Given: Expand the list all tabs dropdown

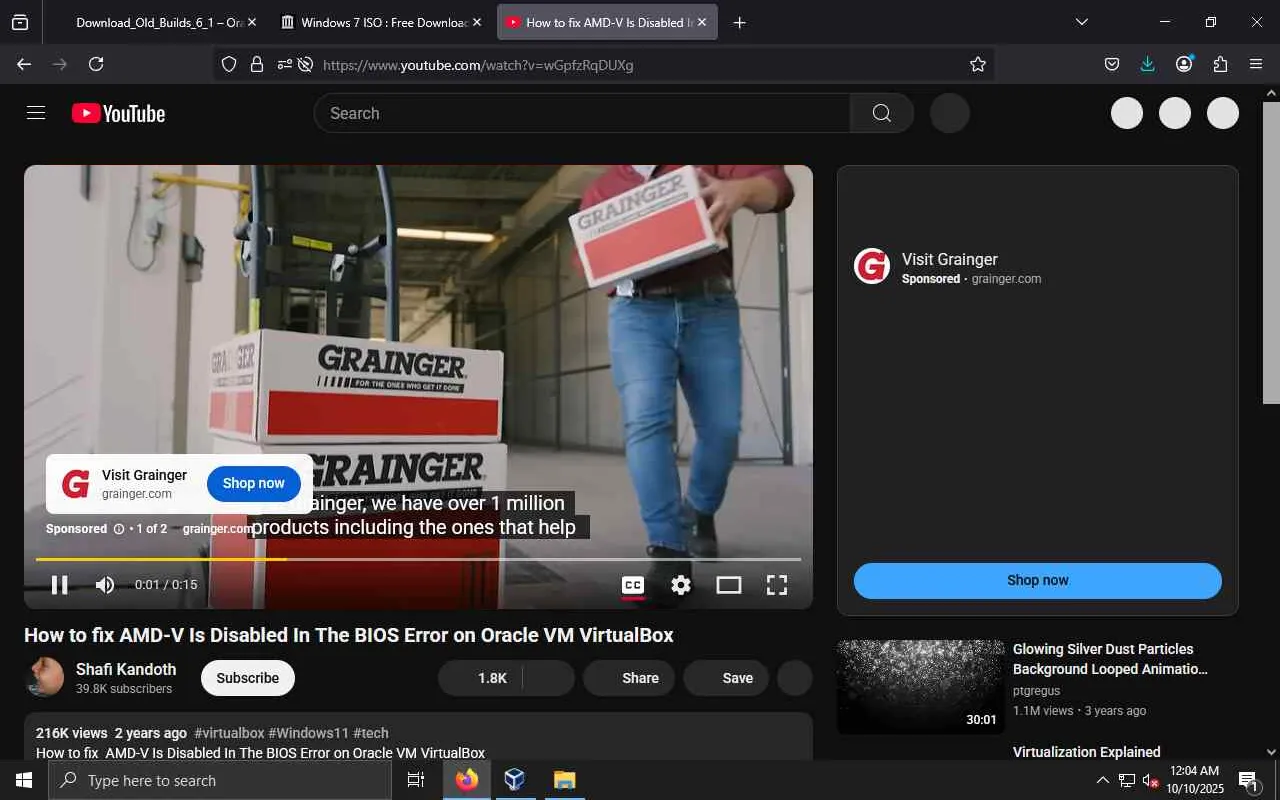Looking at the screenshot, I should [1081, 22].
